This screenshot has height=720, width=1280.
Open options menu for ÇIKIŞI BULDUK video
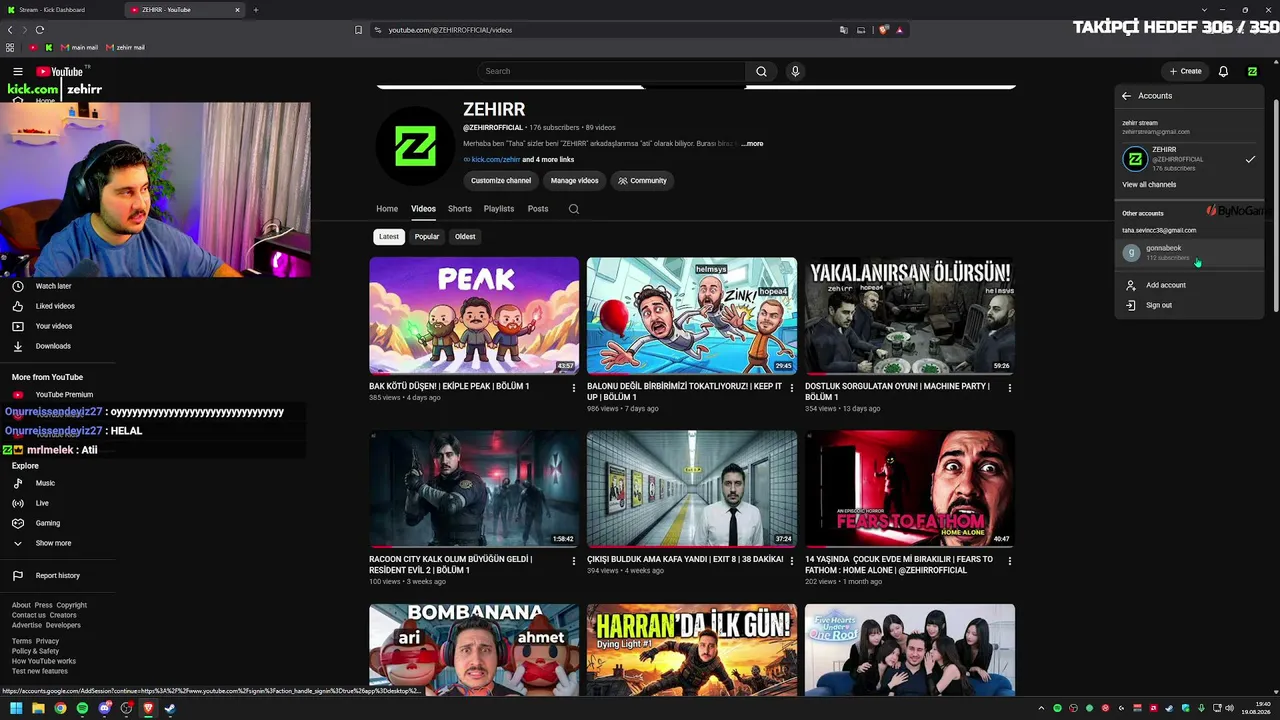792,561
